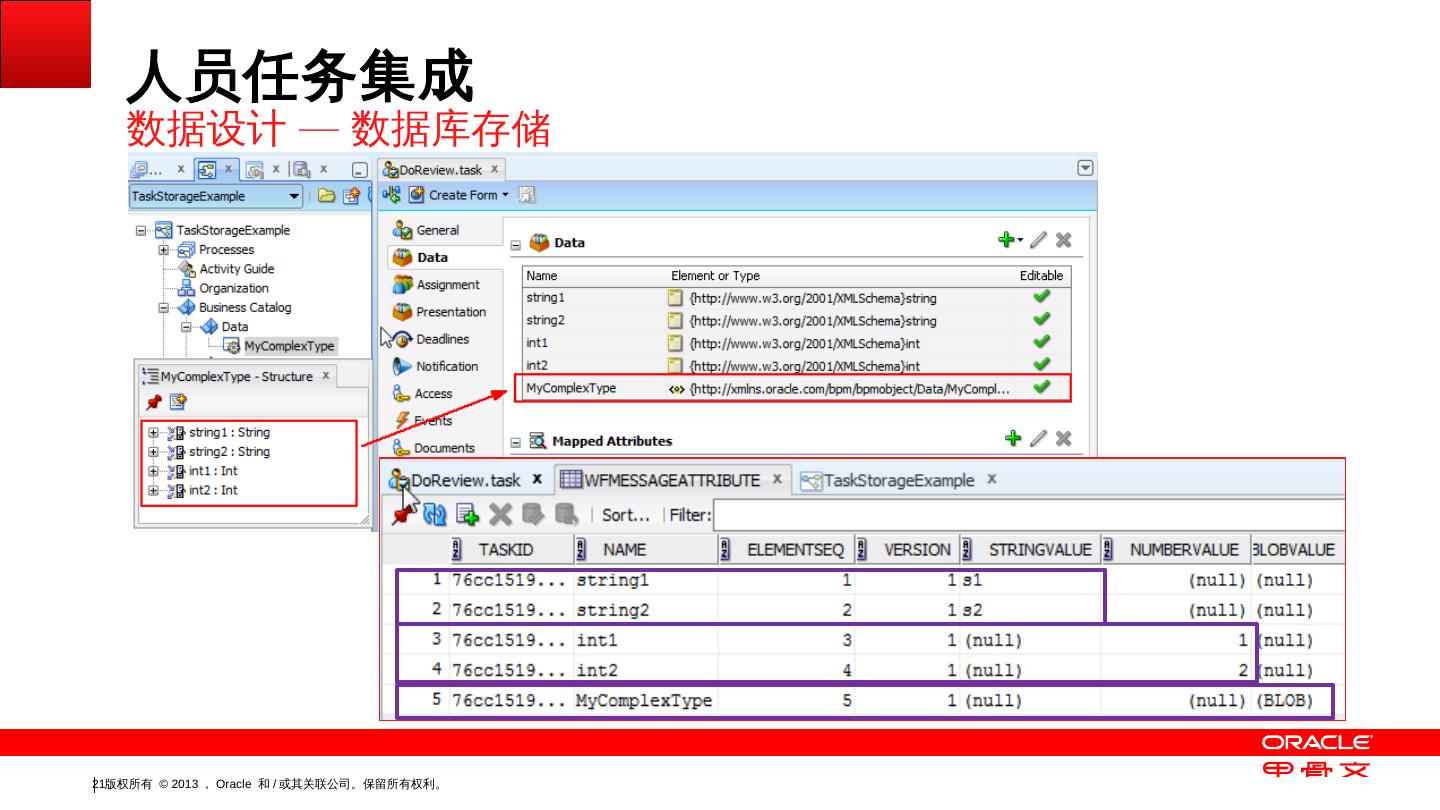Delete the selected mapped attribute

tap(1063, 438)
